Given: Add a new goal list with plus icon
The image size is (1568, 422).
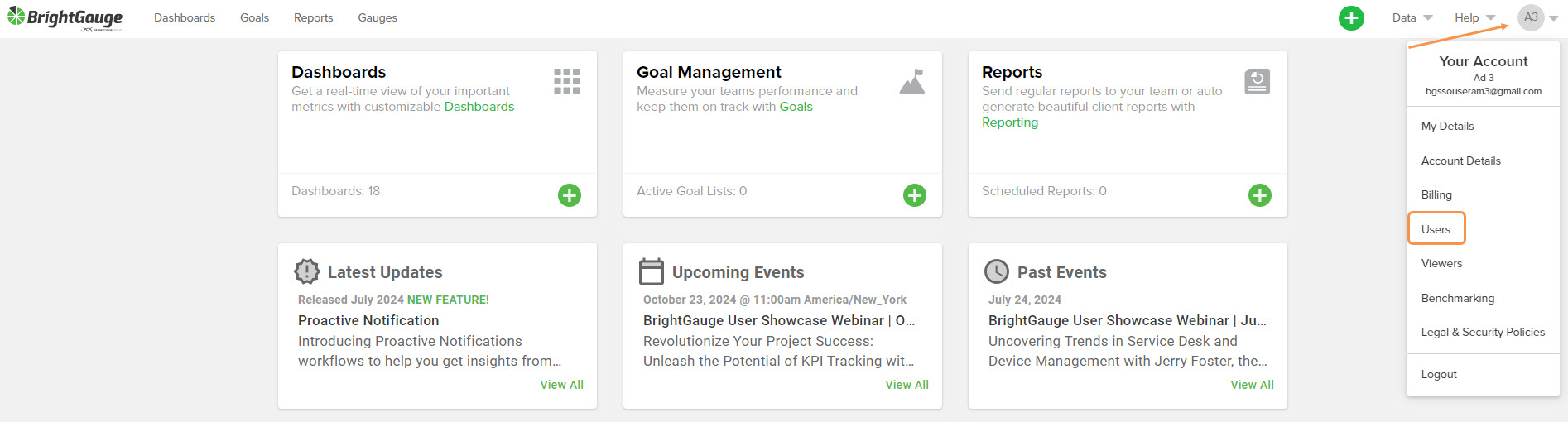Looking at the screenshot, I should (914, 195).
